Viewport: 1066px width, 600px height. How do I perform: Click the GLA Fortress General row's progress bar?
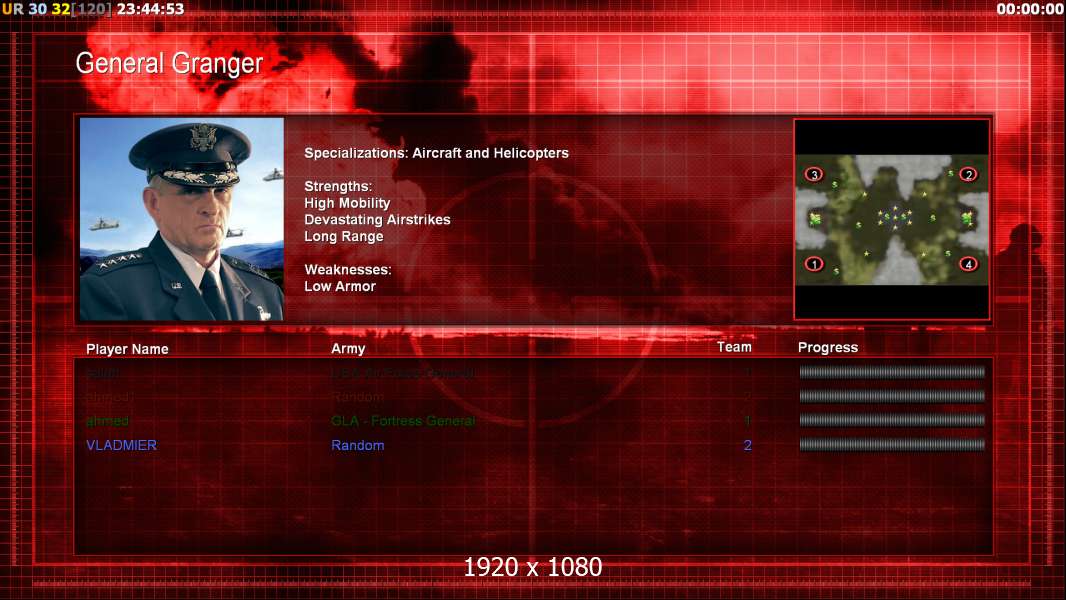[892, 421]
